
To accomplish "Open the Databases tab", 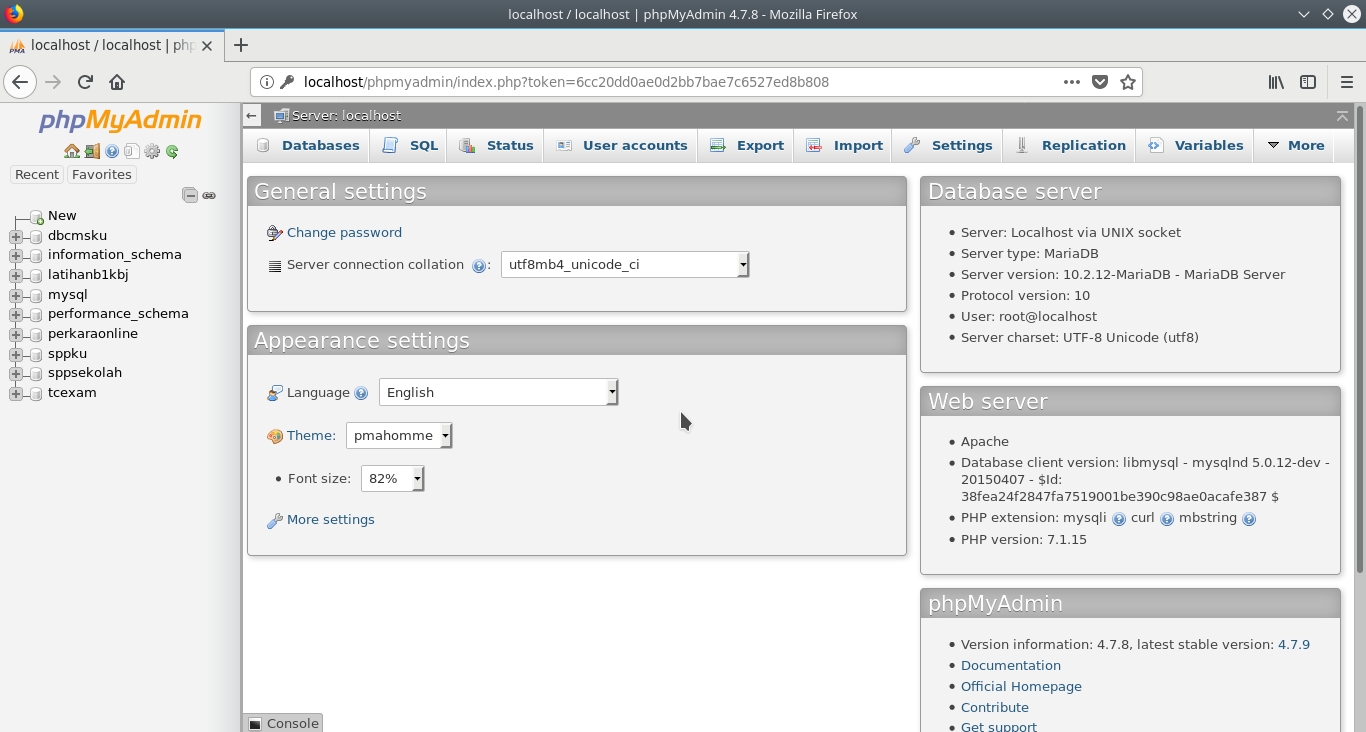I will 308,145.
